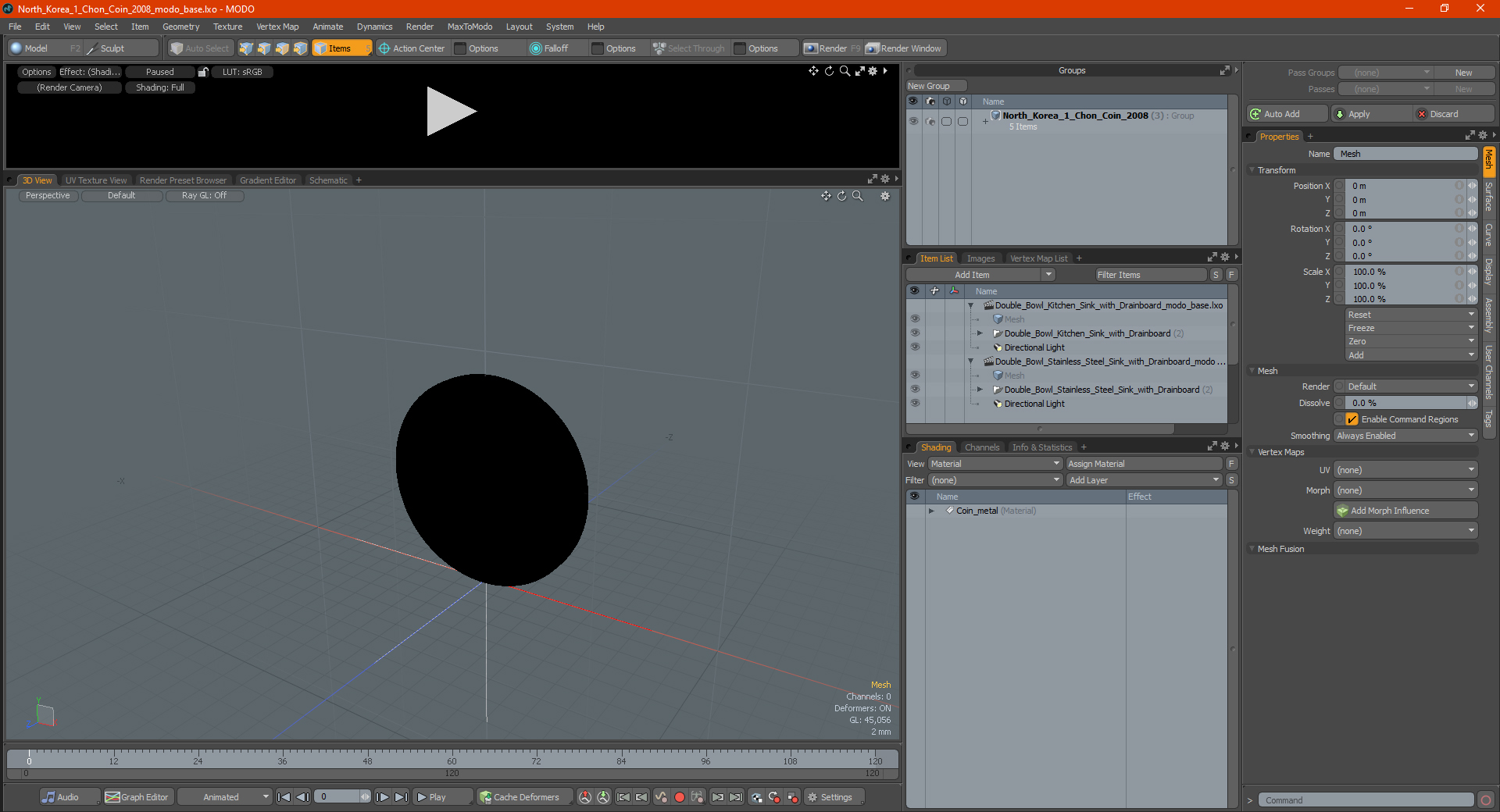
Task: Click the Item List horizontal scrollbar
Action: pyautogui.click(x=1040, y=429)
